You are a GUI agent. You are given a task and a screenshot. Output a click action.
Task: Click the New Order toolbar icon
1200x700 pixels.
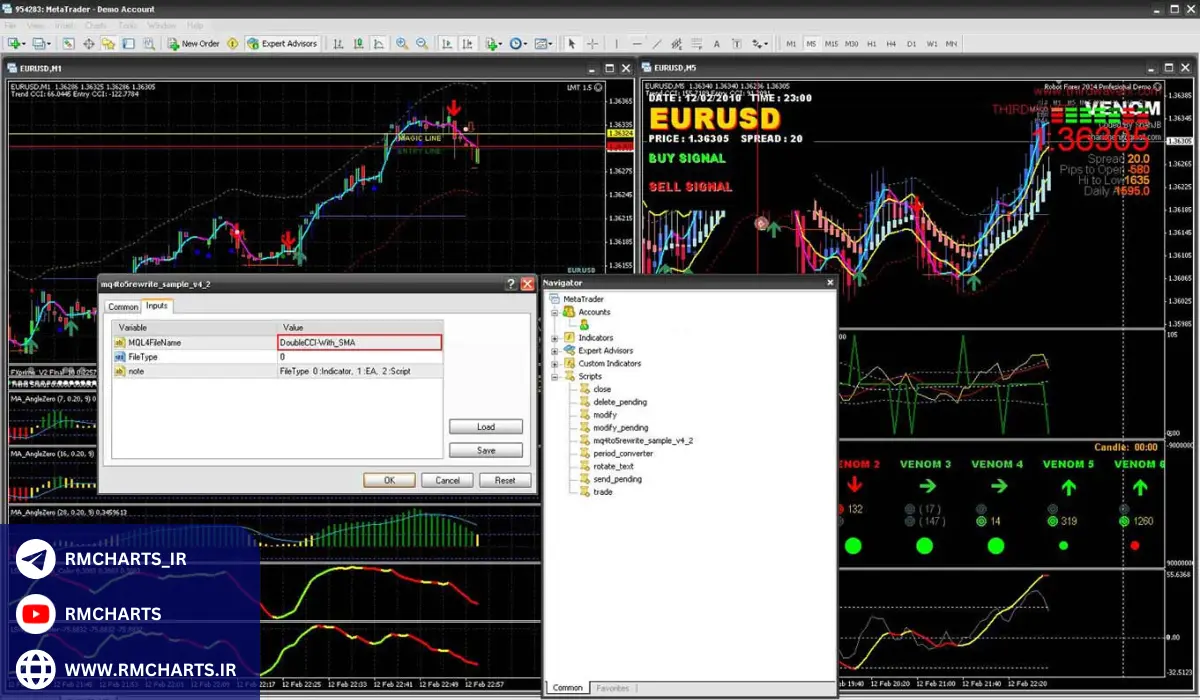click(x=193, y=44)
